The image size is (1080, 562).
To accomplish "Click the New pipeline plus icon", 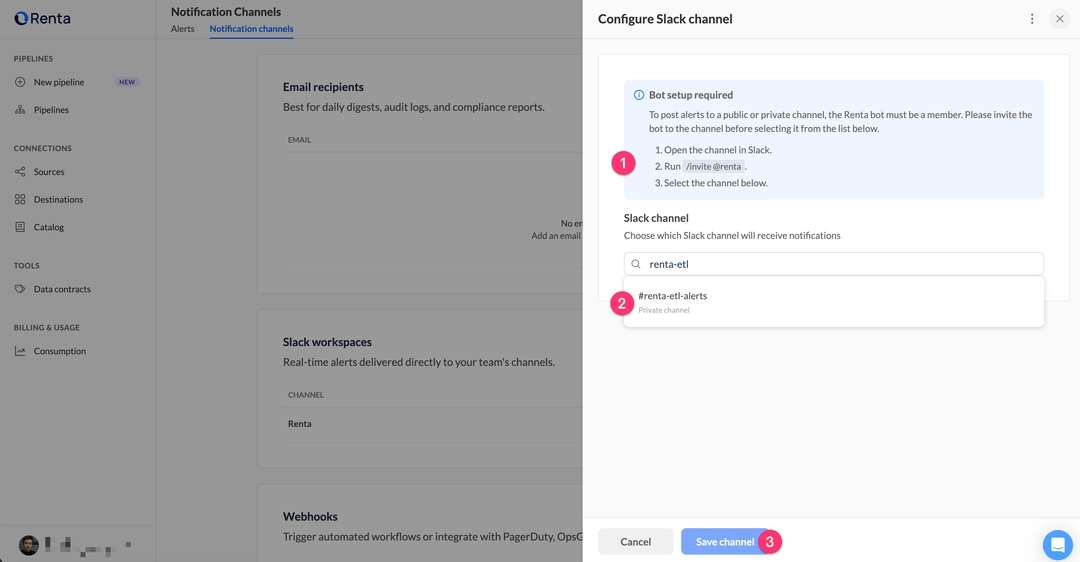I will [x=20, y=82].
